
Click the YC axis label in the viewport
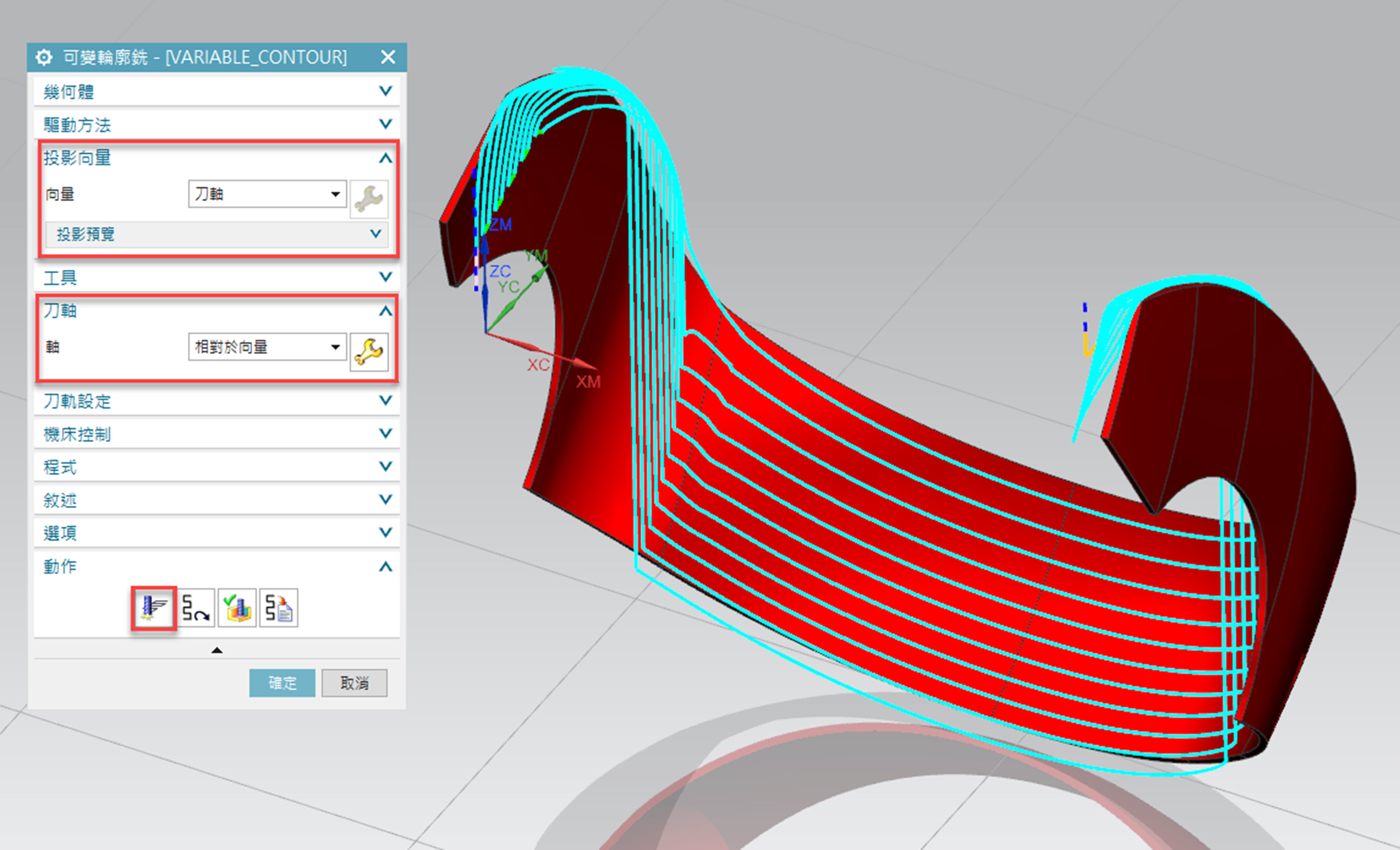pyautogui.click(x=509, y=287)
